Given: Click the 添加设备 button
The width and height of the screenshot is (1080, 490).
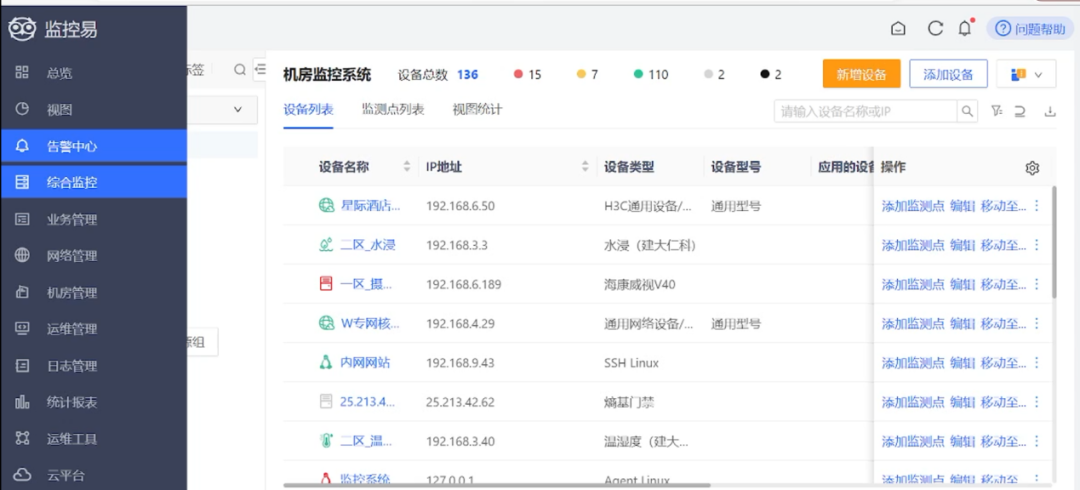Looking at the screenshot, I should 948,74.
